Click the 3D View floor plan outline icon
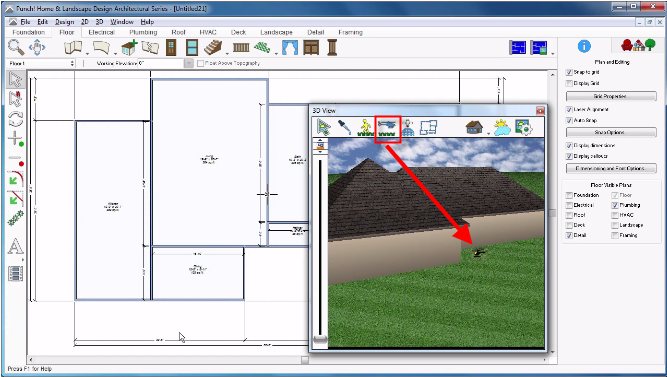 click(428, 127)
